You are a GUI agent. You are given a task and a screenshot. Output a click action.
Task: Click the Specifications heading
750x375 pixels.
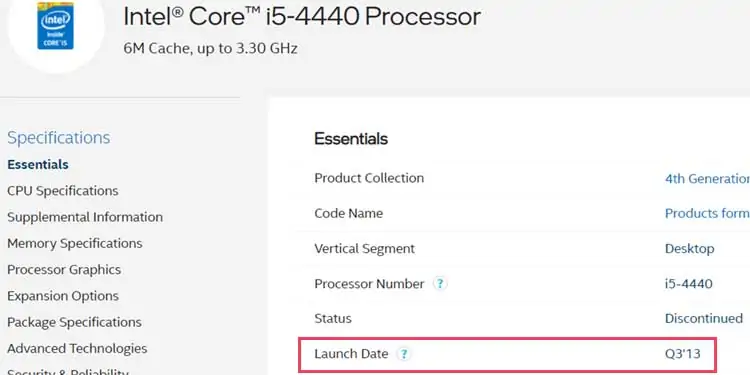(59, 138)
